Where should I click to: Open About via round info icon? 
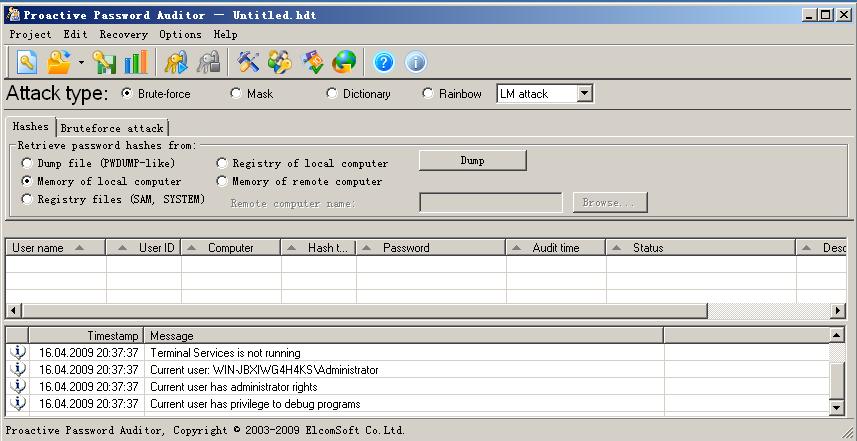pos(416,62)
